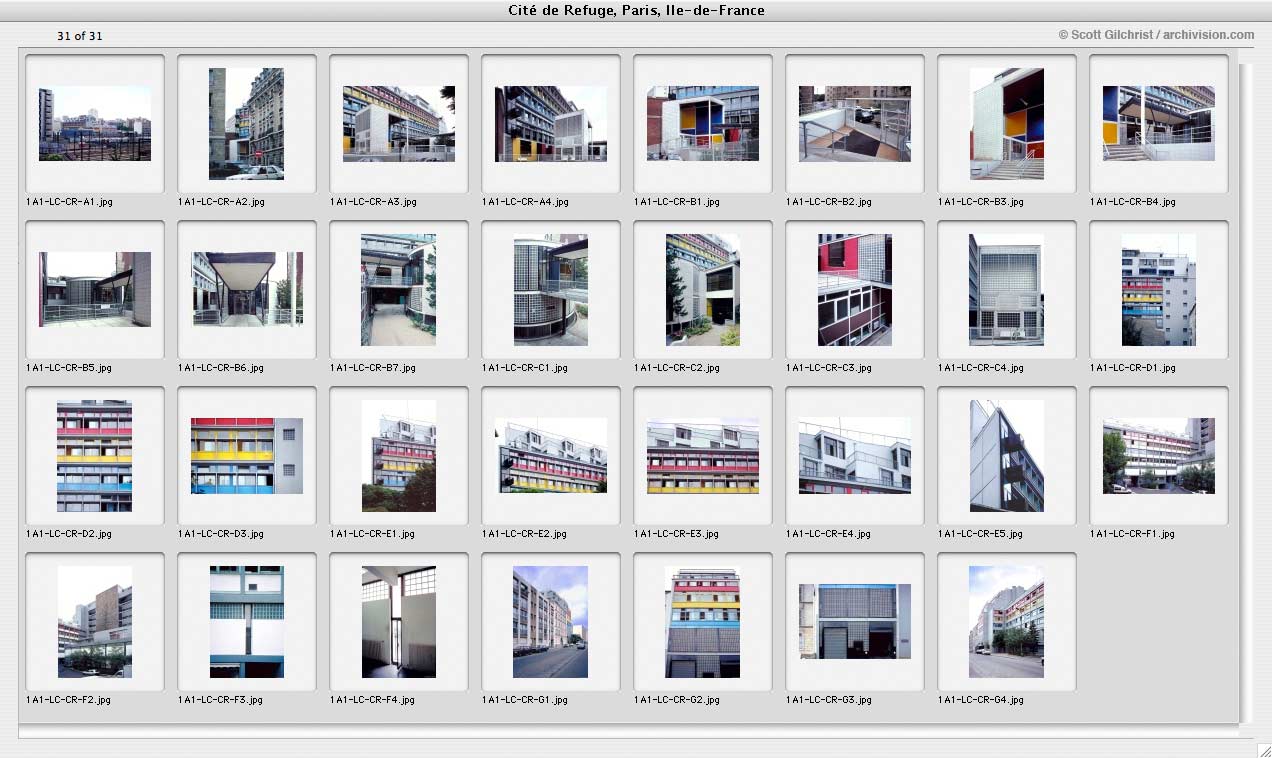Select the 1A1-LC-CR-B4.jpg thumbnail
The image size is (1272, 758).
click(x=1159, y=124)
